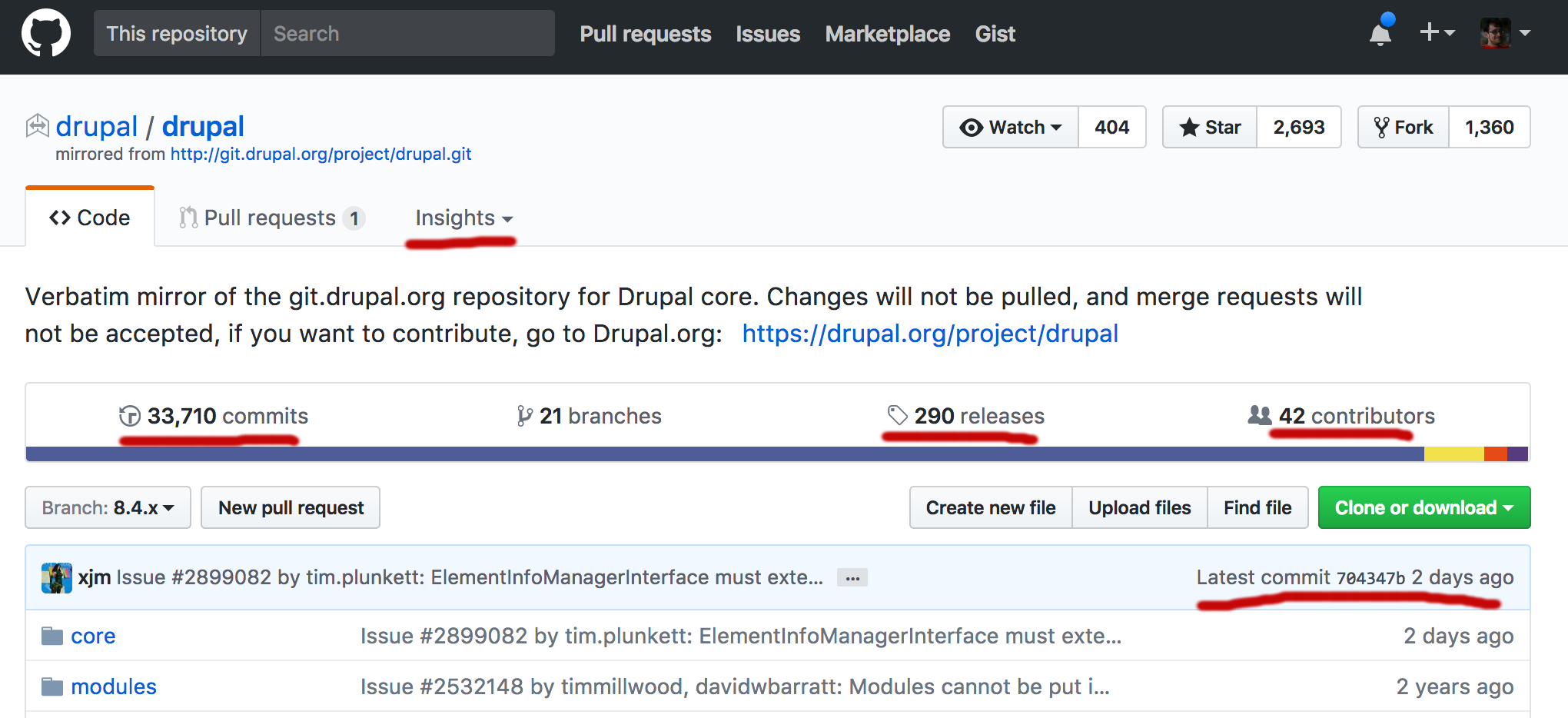View the 21 branches
The image size is (1568, 718).
pos(589,416)
